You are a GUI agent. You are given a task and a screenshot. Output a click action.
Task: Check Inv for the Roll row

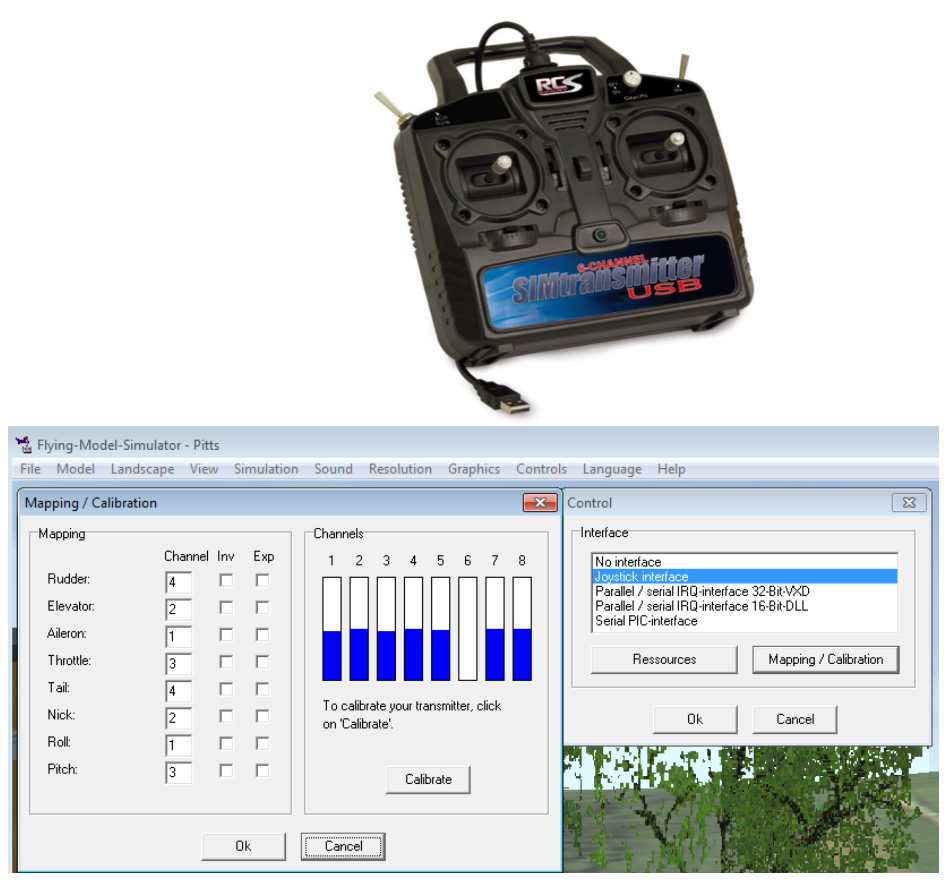pos(226,743)
